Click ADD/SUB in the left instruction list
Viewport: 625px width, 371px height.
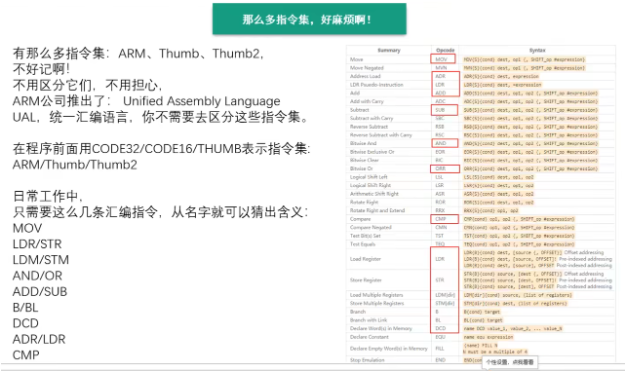click(x=40, y=292)
